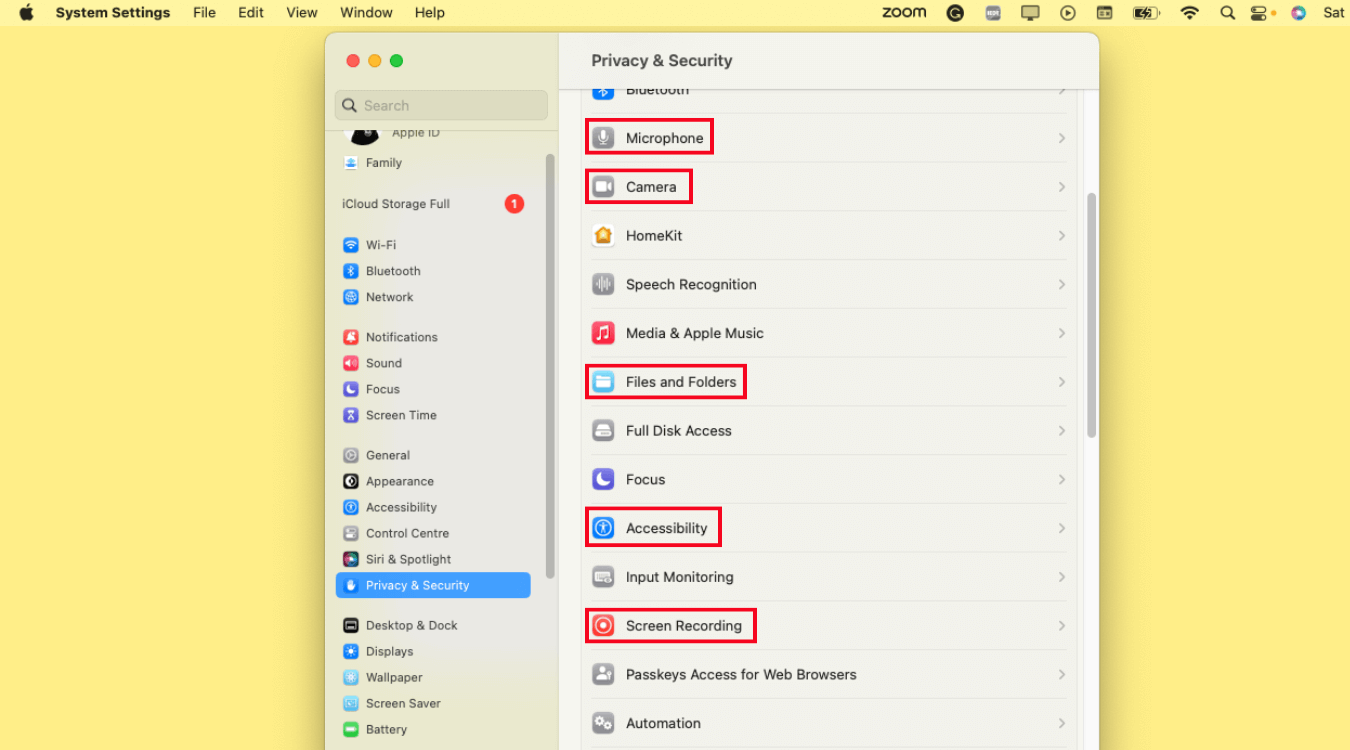Click the Bluetooth sidebar icon
Viewport: 1350px width, 750px height.
(351, 271)
